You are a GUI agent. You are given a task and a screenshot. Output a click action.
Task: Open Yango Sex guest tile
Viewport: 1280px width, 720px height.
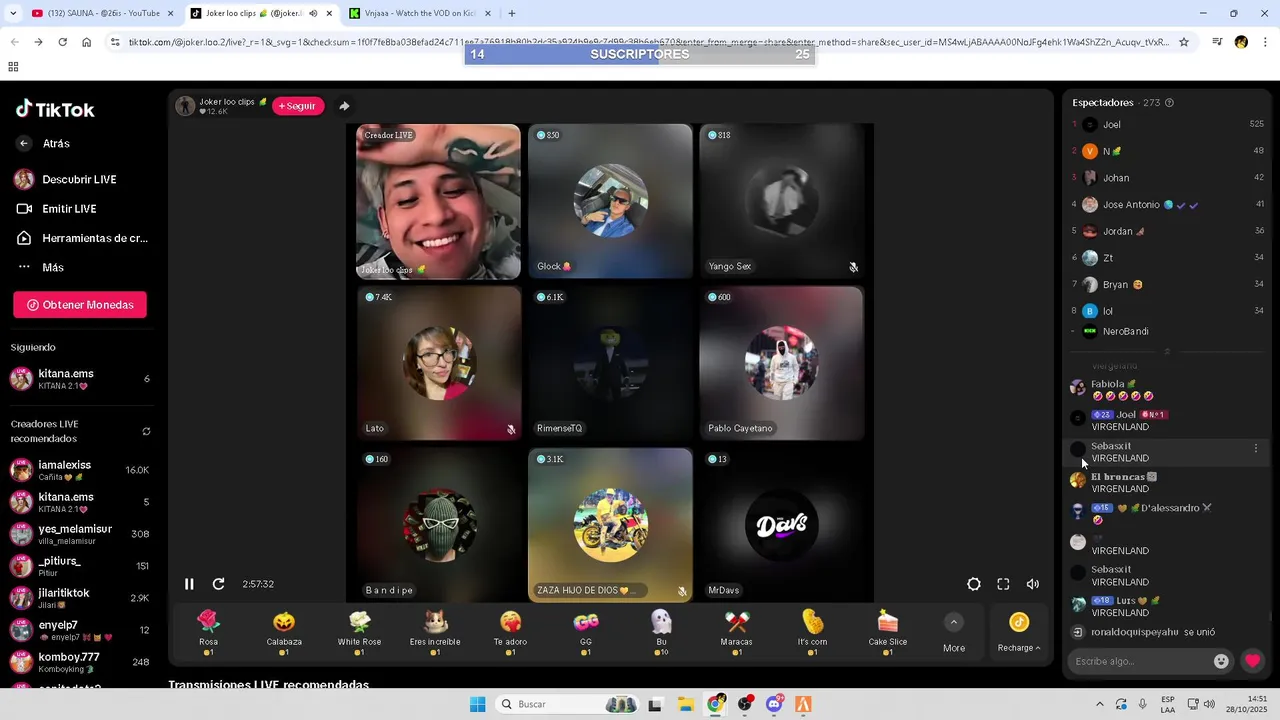pyautogui.click(x=781, y=201)
